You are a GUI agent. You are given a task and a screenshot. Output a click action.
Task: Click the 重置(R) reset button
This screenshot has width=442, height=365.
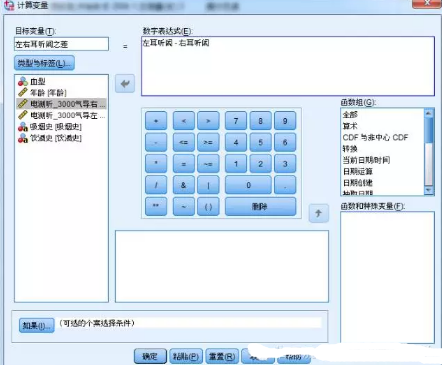click(222, 356)
